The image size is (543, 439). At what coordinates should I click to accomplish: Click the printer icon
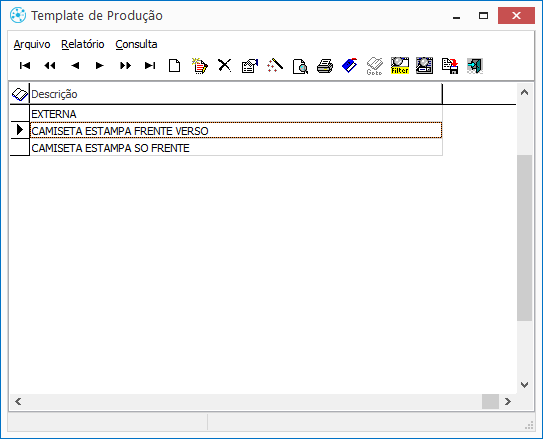(x=325, y=66)
